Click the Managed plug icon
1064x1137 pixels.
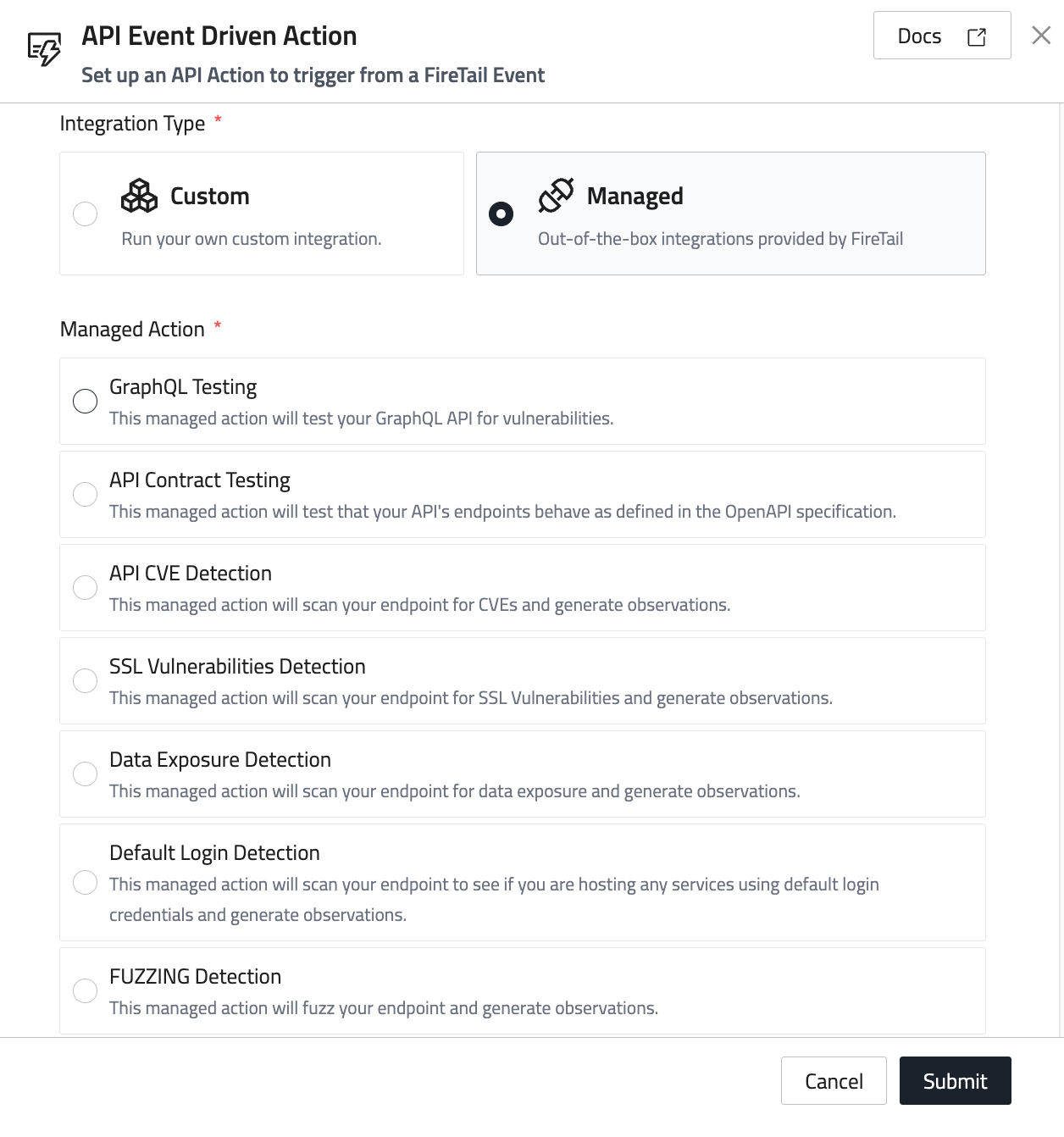[x=556, y=196]
